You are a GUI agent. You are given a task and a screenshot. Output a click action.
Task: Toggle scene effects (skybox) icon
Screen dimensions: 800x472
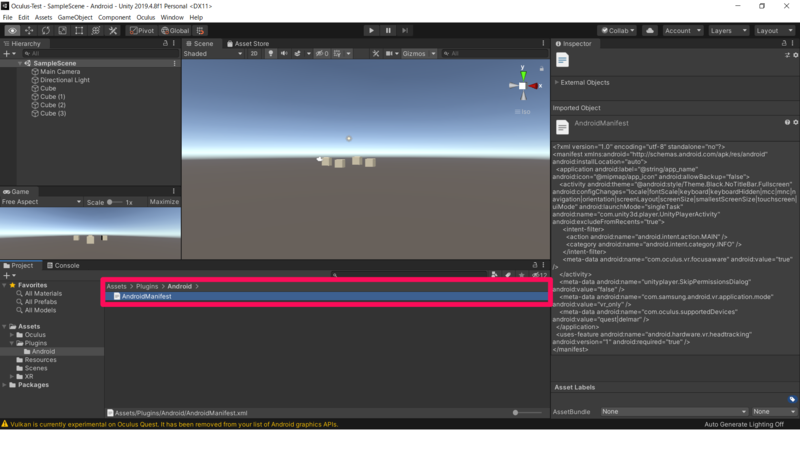coord(297,54)
